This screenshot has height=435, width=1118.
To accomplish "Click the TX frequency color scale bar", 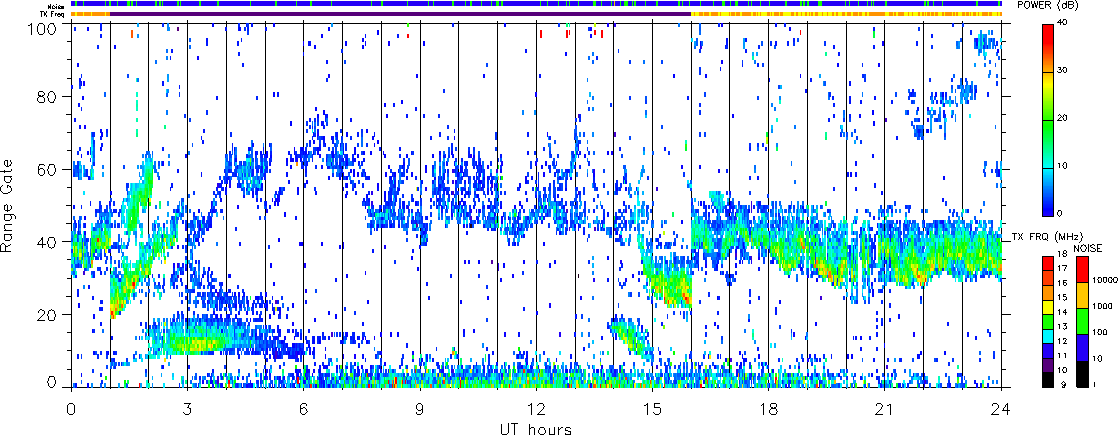I will (1047, 321).
